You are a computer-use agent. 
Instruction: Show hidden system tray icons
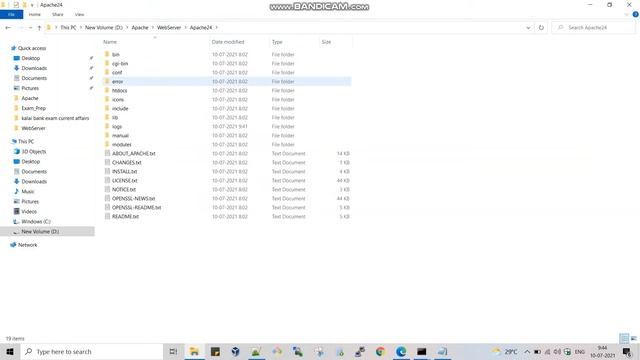click(527, 351)
